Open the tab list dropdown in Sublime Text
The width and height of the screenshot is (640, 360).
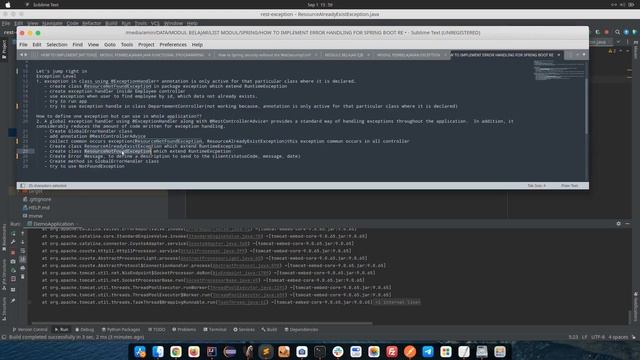584,54
